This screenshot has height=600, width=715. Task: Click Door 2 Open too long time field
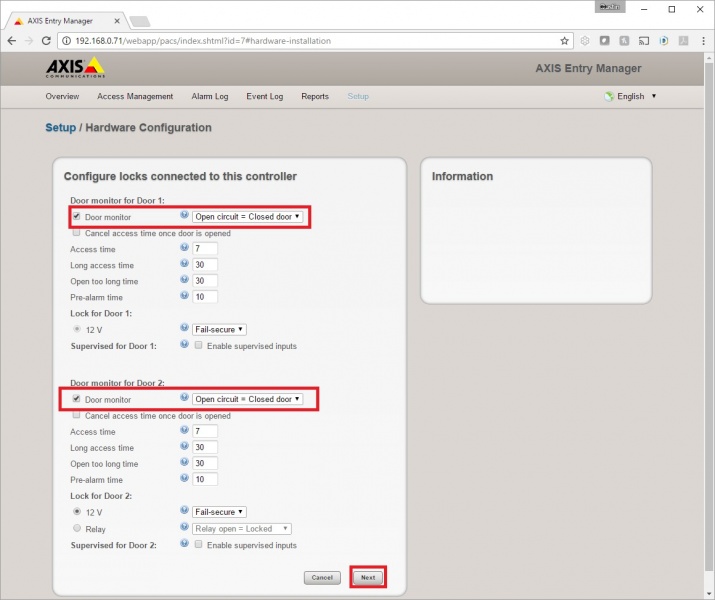205,463
